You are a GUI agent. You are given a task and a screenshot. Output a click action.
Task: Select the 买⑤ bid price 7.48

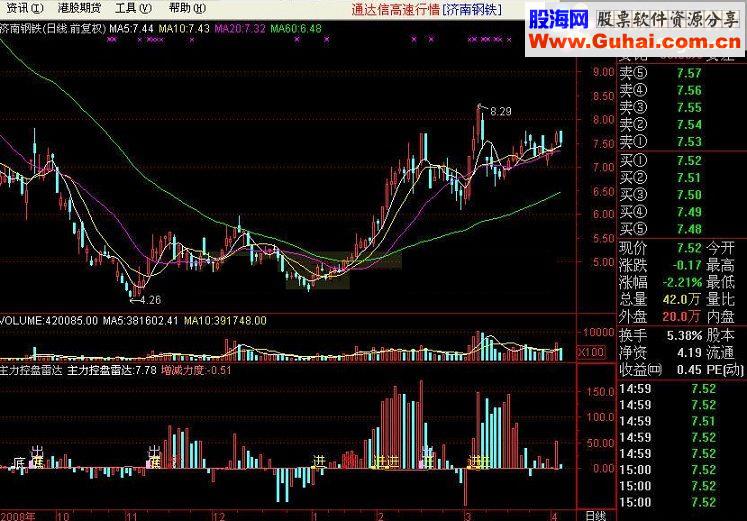[x=689, y=230]
